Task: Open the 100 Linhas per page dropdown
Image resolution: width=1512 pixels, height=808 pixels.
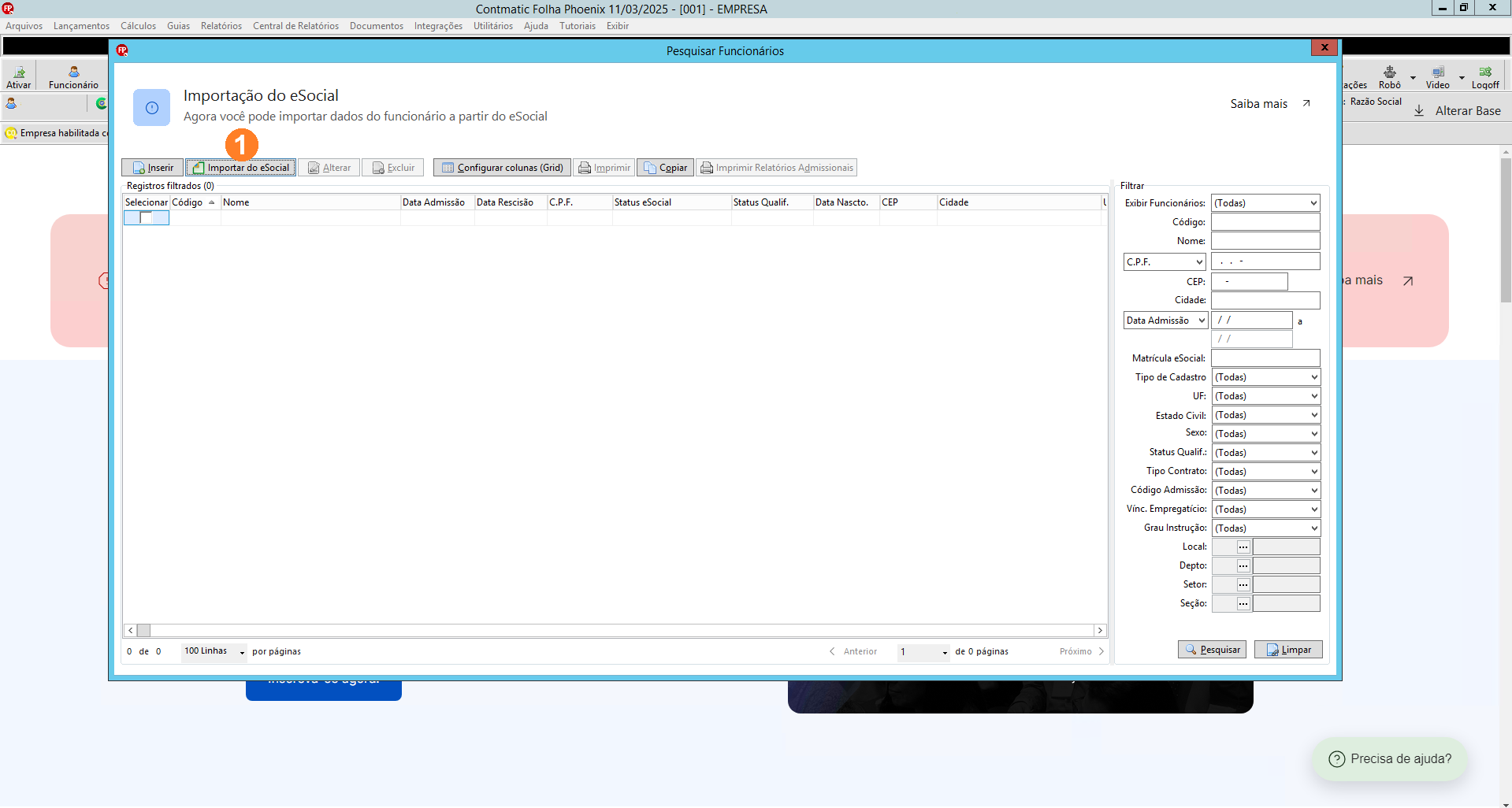Action: [214, 651]
